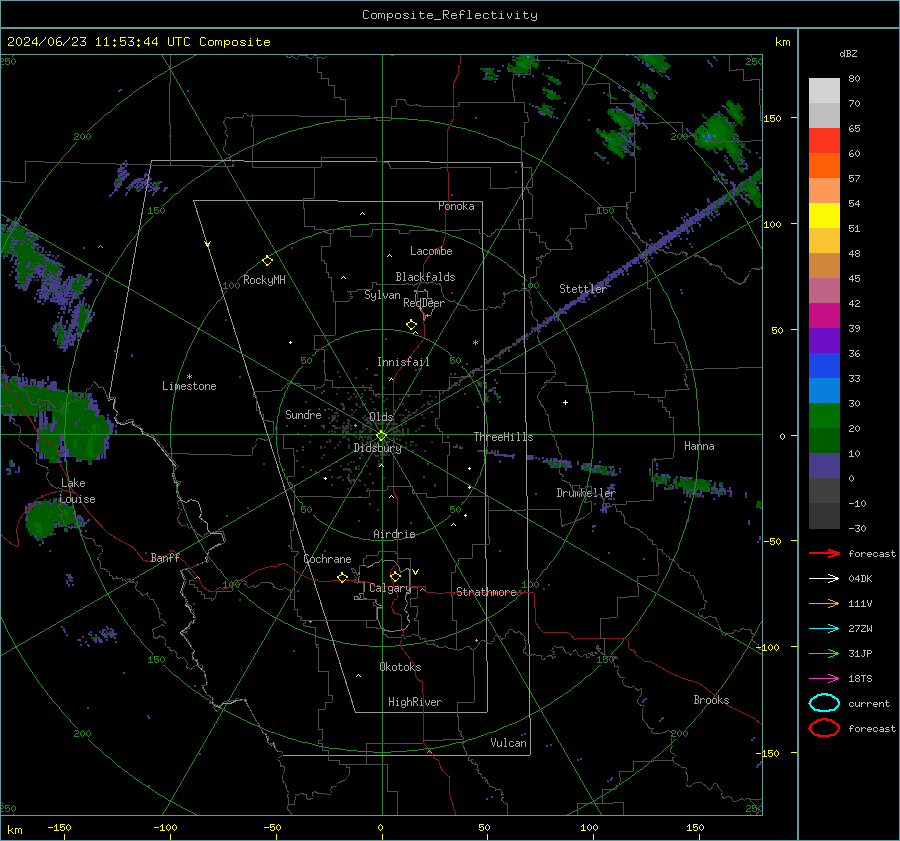Click the yellow diamond marker near RockyMH
Image resolution: width=900 pixels, height=841 pixels.
(267, 261)
